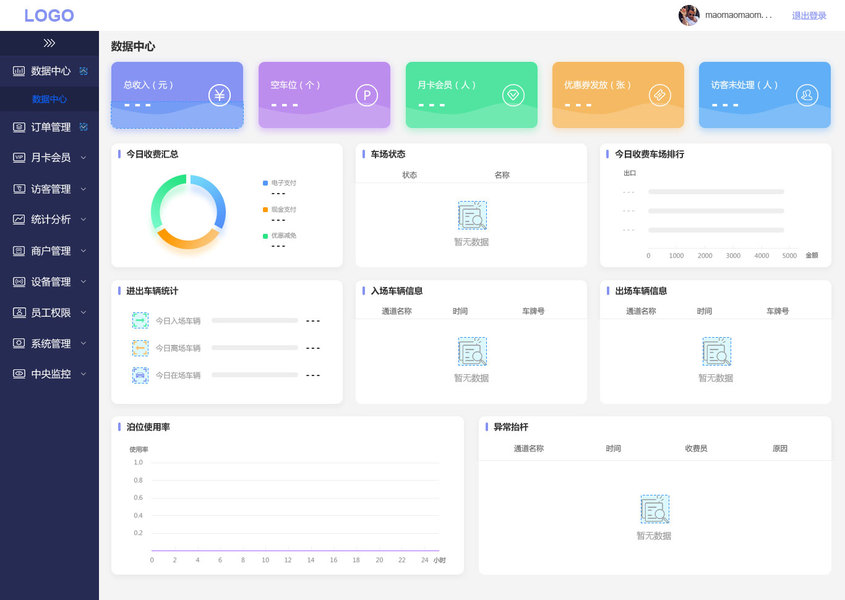The height and width of the screenshot is (600, 845).
Task: Click the 通道名称 header in the 入场车辆信息 table
Action: click(397, 311)
